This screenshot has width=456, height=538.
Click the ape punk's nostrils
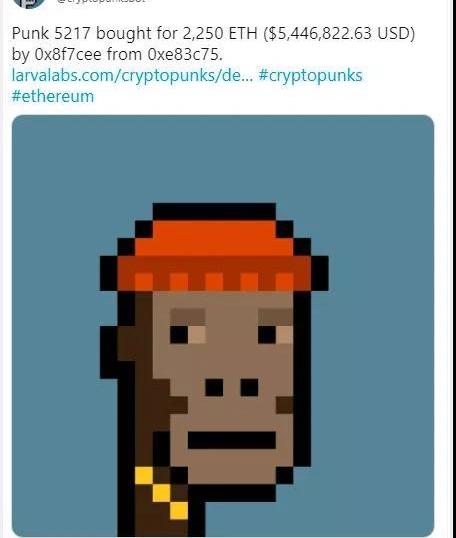[x=232, y=387]
